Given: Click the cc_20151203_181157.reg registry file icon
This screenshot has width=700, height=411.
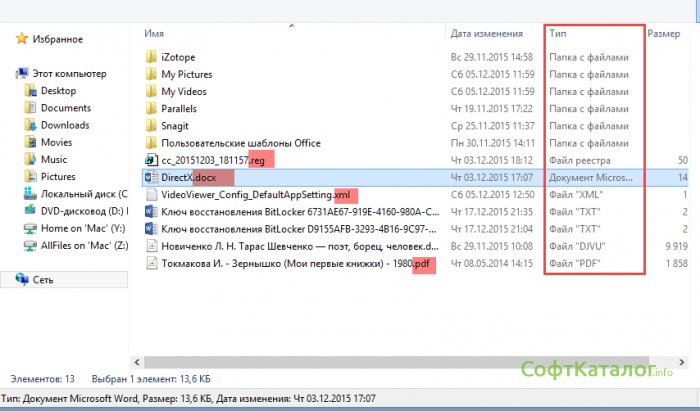Looking at the screenshot, I should pyautogui.click(x=152, y=160).
